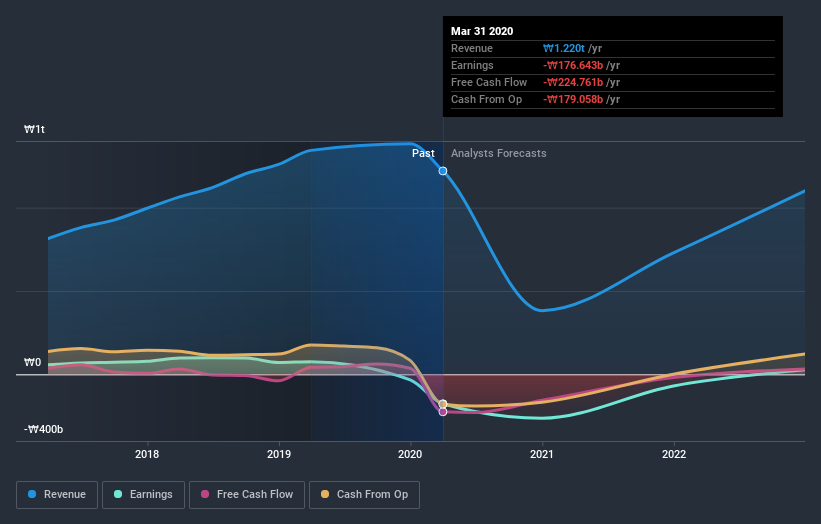The width and height of the screenshot is (821, 524).
Task: Click the ₩1.220t revenue value in tooltip
Action: [564, 48]
